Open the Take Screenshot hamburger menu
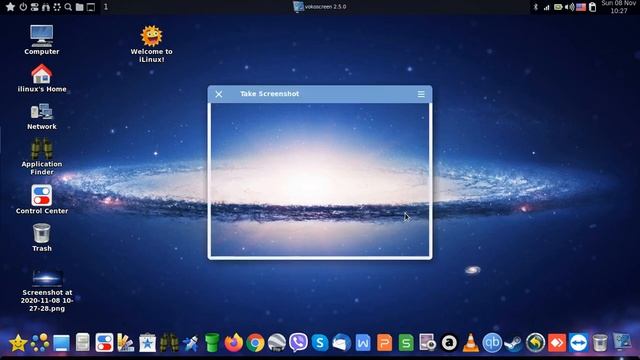Screen dimensions: 640x360 tap(421, 94)
